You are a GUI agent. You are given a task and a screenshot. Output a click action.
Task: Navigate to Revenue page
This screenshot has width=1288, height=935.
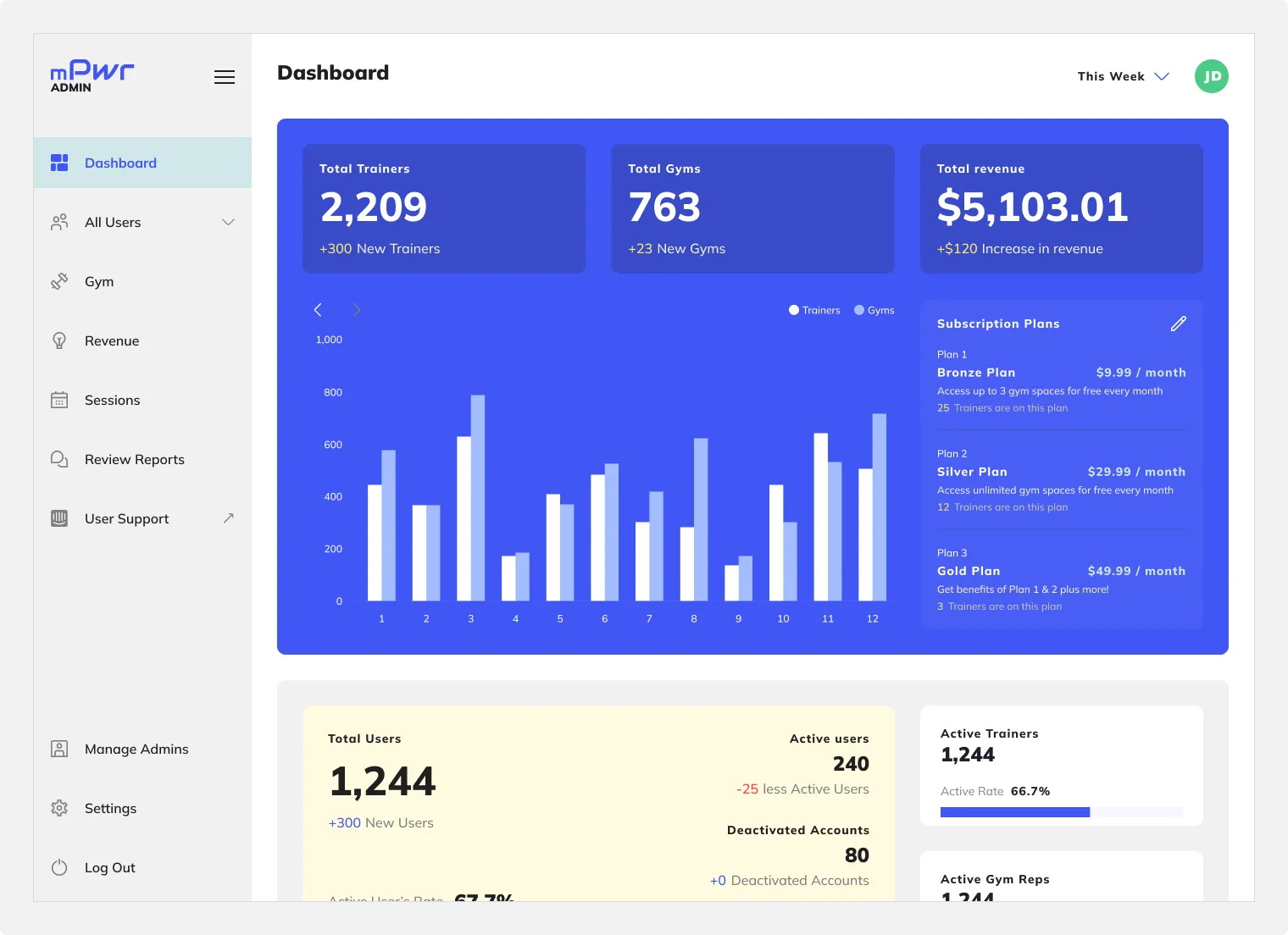coord(142,340)
